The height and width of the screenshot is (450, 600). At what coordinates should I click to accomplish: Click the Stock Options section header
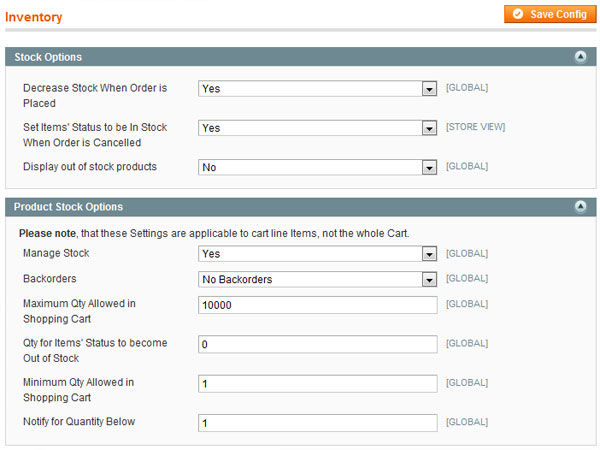tap(300, 57)
